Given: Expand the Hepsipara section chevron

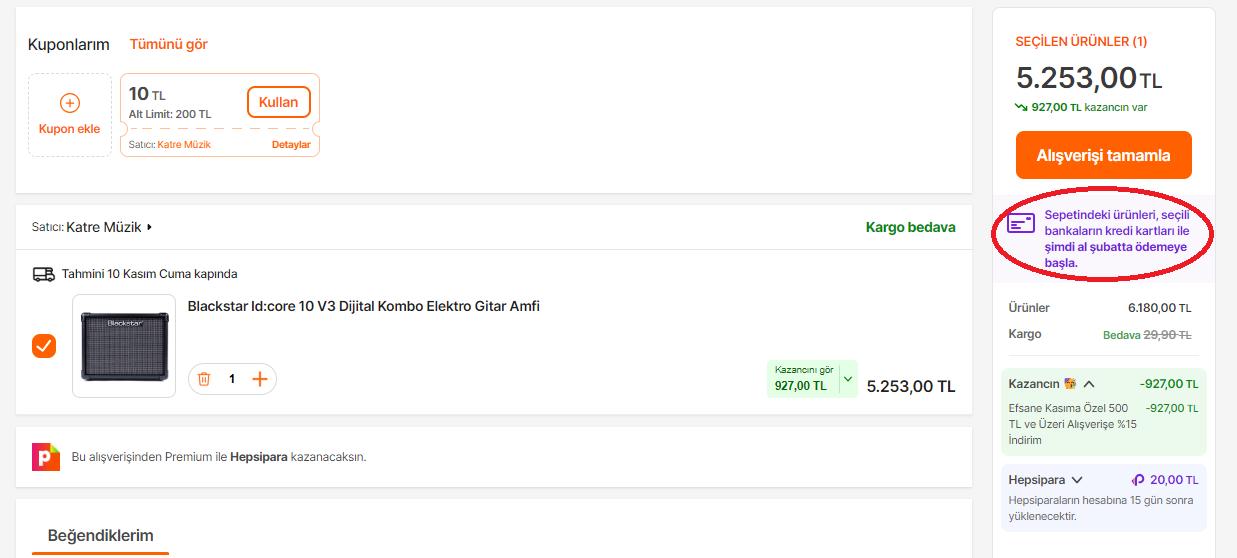Looking at the screenshot, I should click(x=1076, y=480).
